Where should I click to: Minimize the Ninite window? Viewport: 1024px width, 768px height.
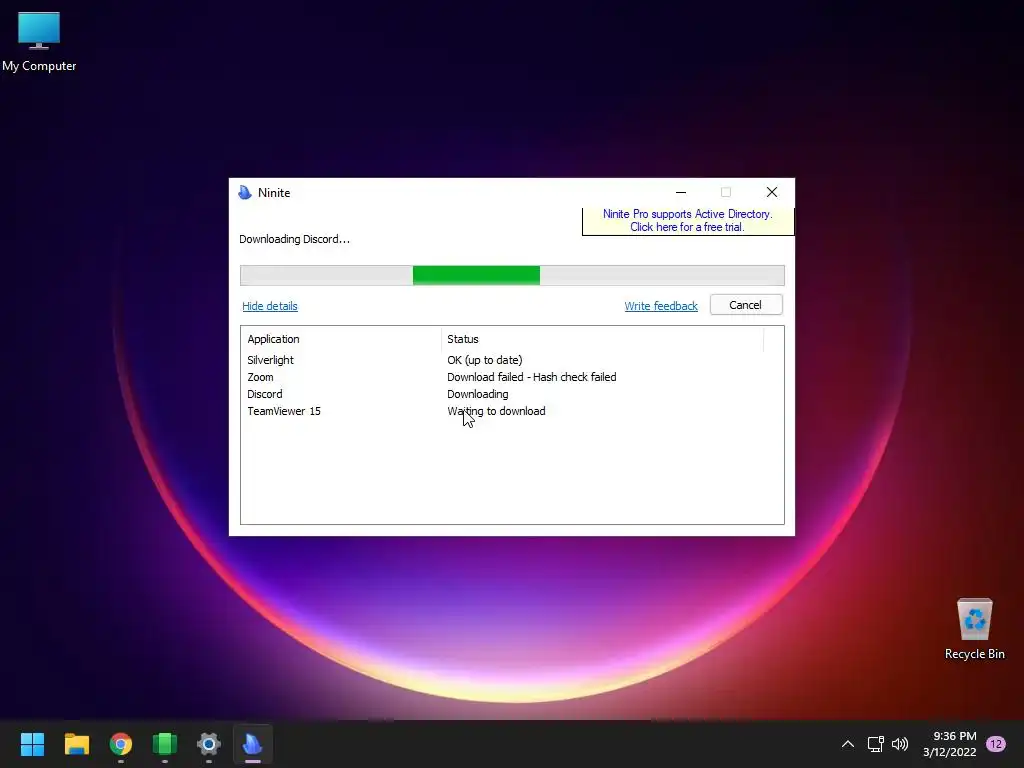(x=680, y=192)
